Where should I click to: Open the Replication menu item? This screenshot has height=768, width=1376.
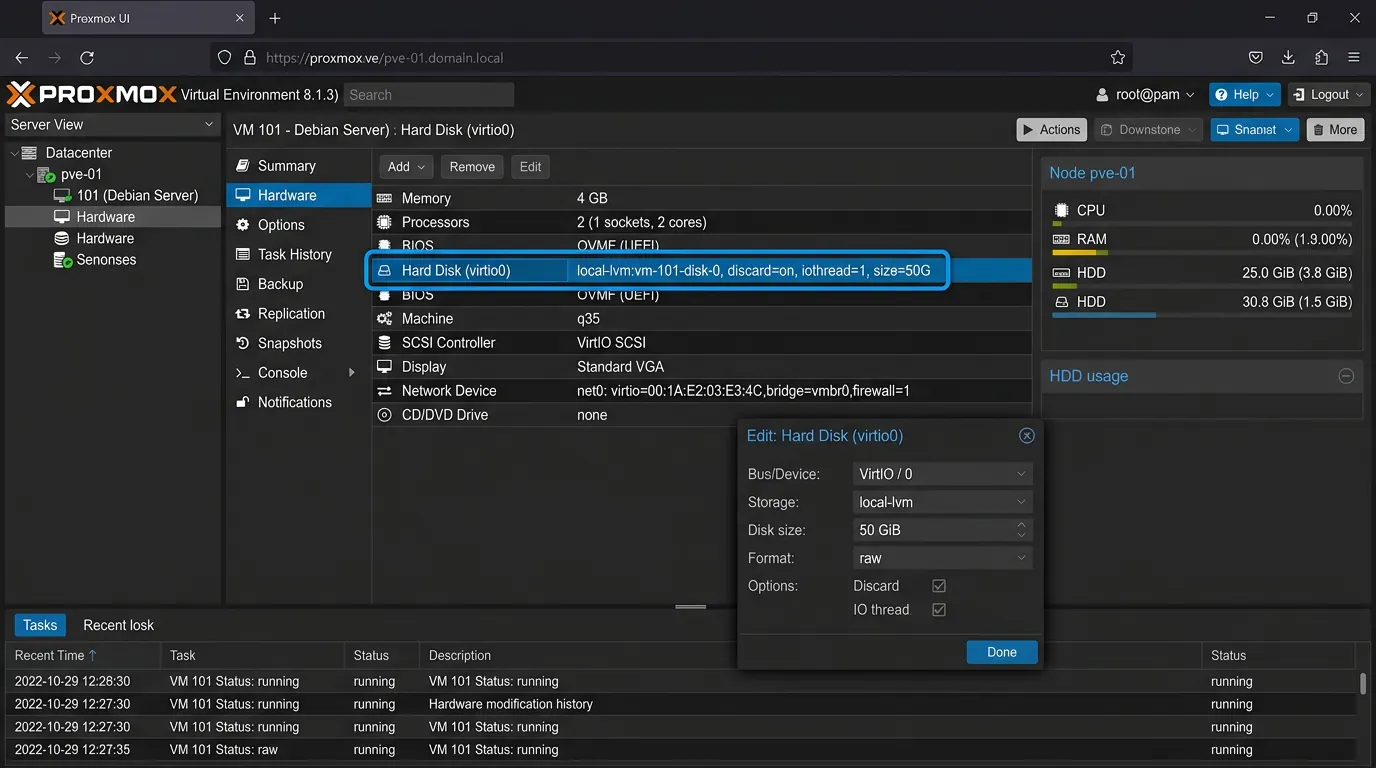pos(299,313)
